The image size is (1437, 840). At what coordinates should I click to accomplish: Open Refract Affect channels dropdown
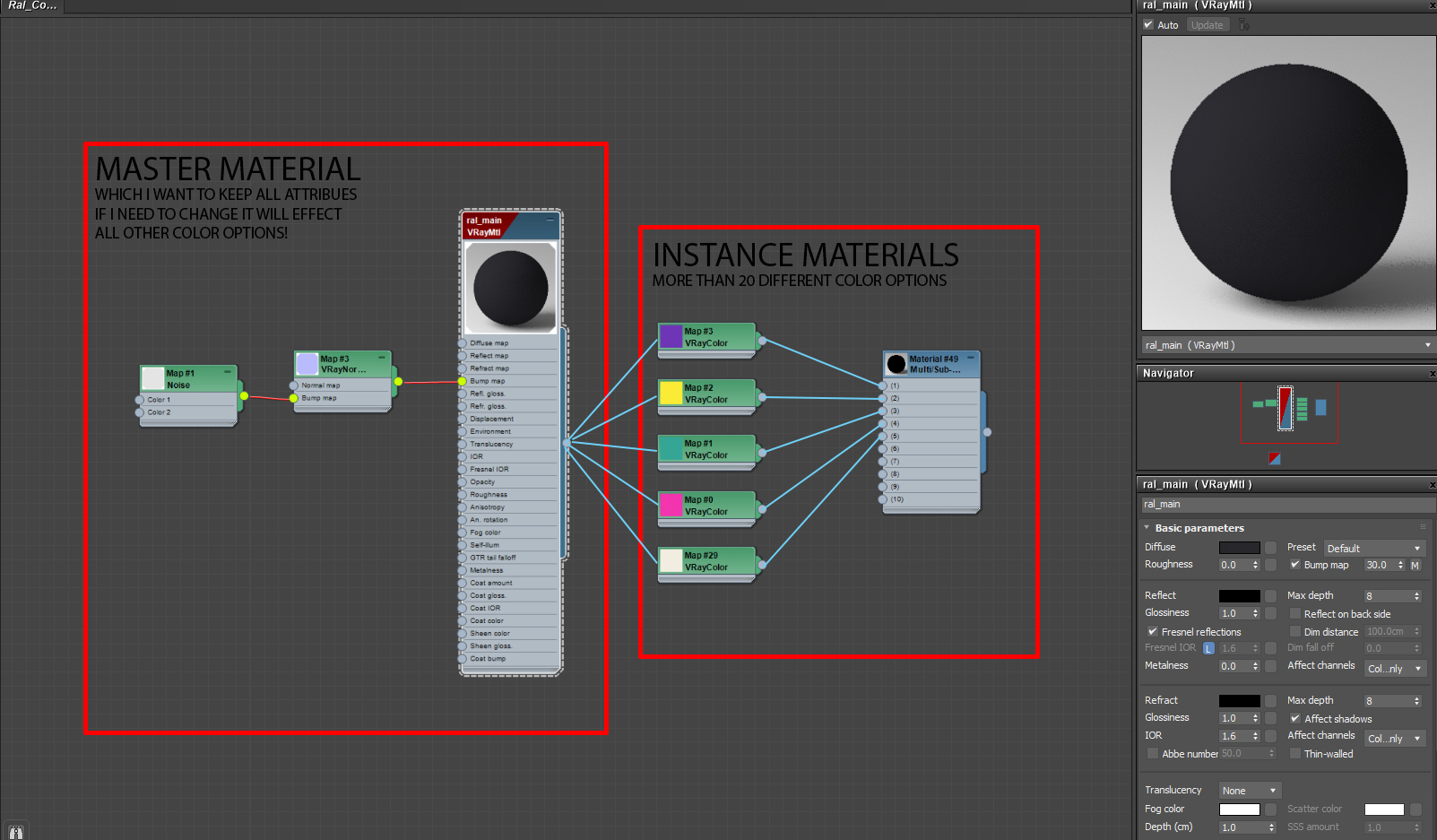tap(1395, 739)
